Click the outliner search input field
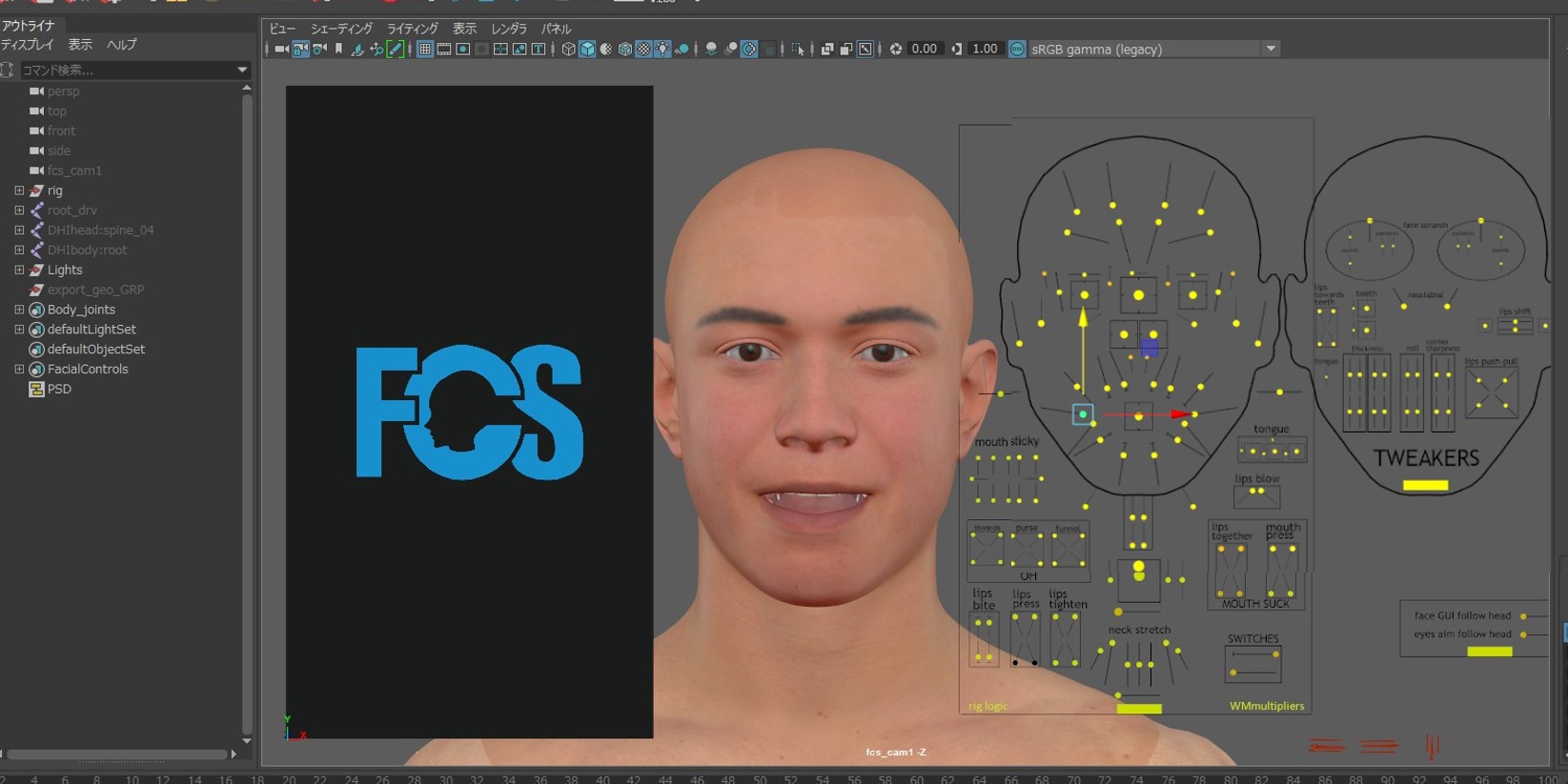Image resolution: width=1568 pixels, height=784 pixels. click(124, 70)
